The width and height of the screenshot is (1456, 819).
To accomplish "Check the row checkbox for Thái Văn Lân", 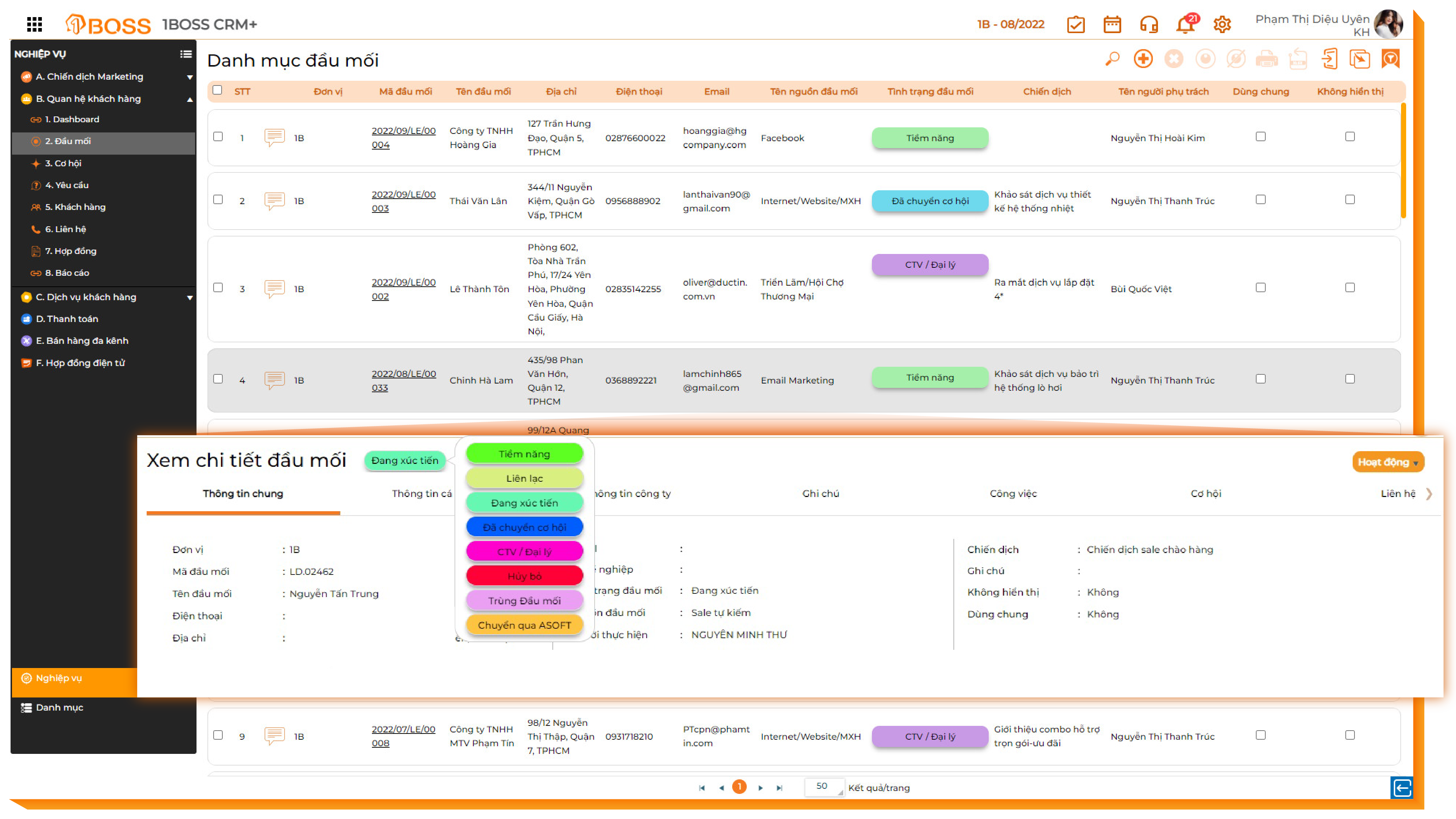I will pos(218,199).
